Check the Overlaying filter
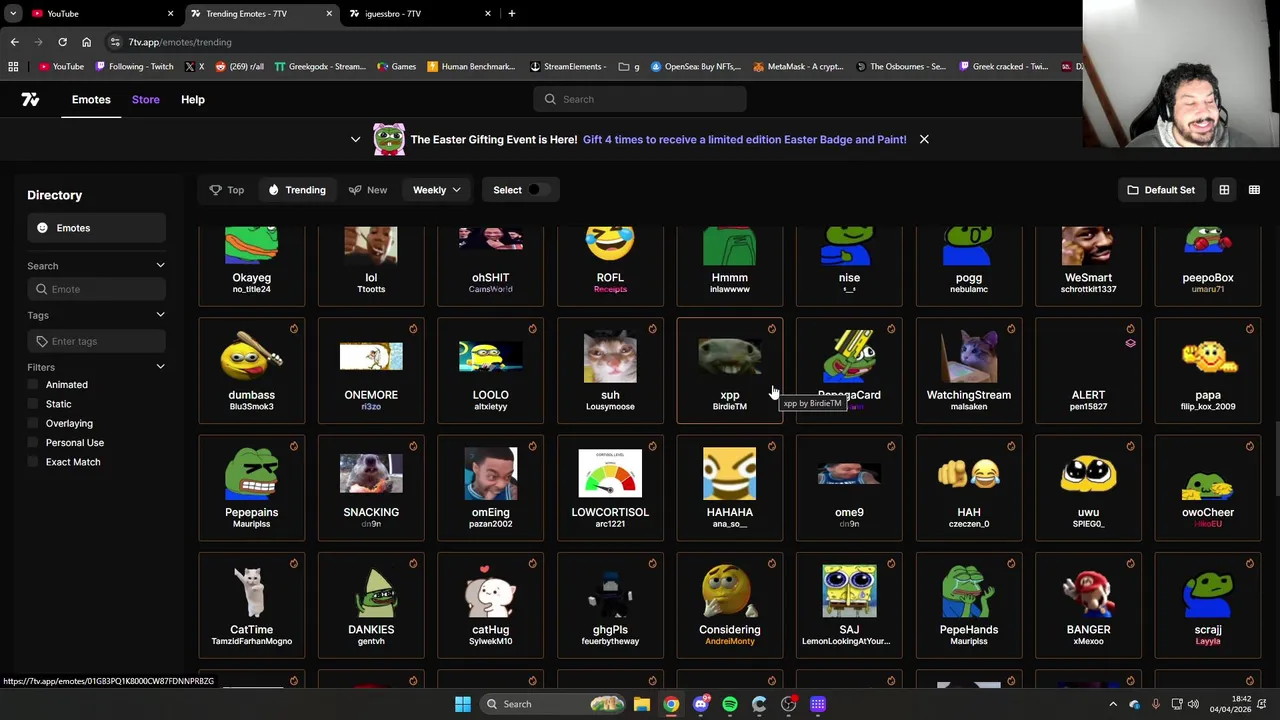The image size is (1280, 720). [x=33, y=423]
